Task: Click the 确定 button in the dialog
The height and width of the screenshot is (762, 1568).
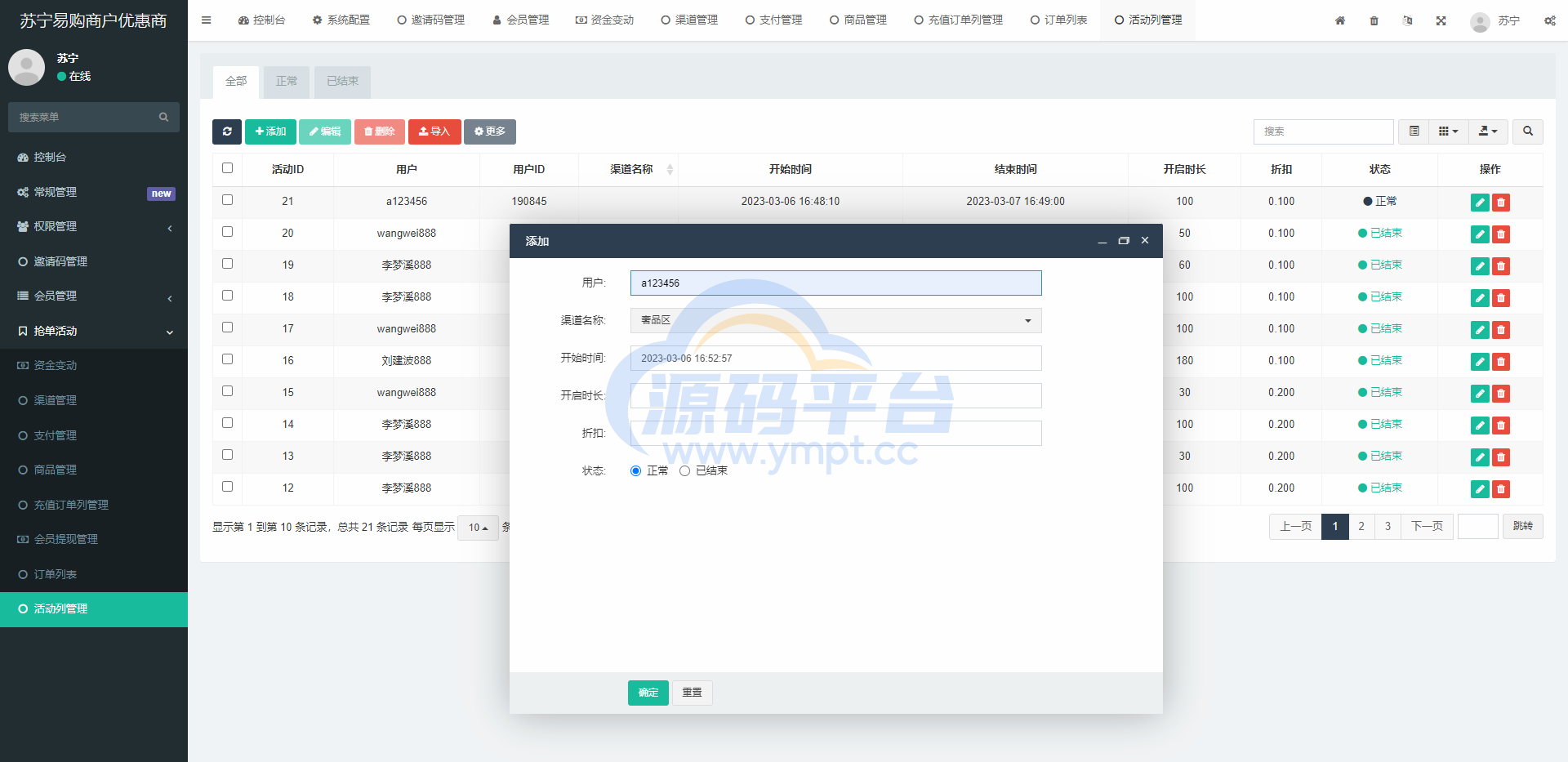Action: point(648,693)
